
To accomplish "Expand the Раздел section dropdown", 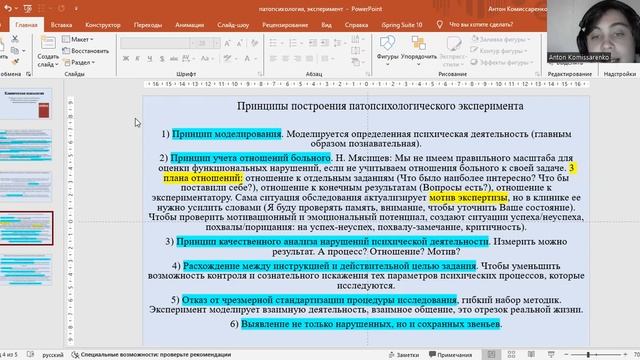I will point(79,62).
